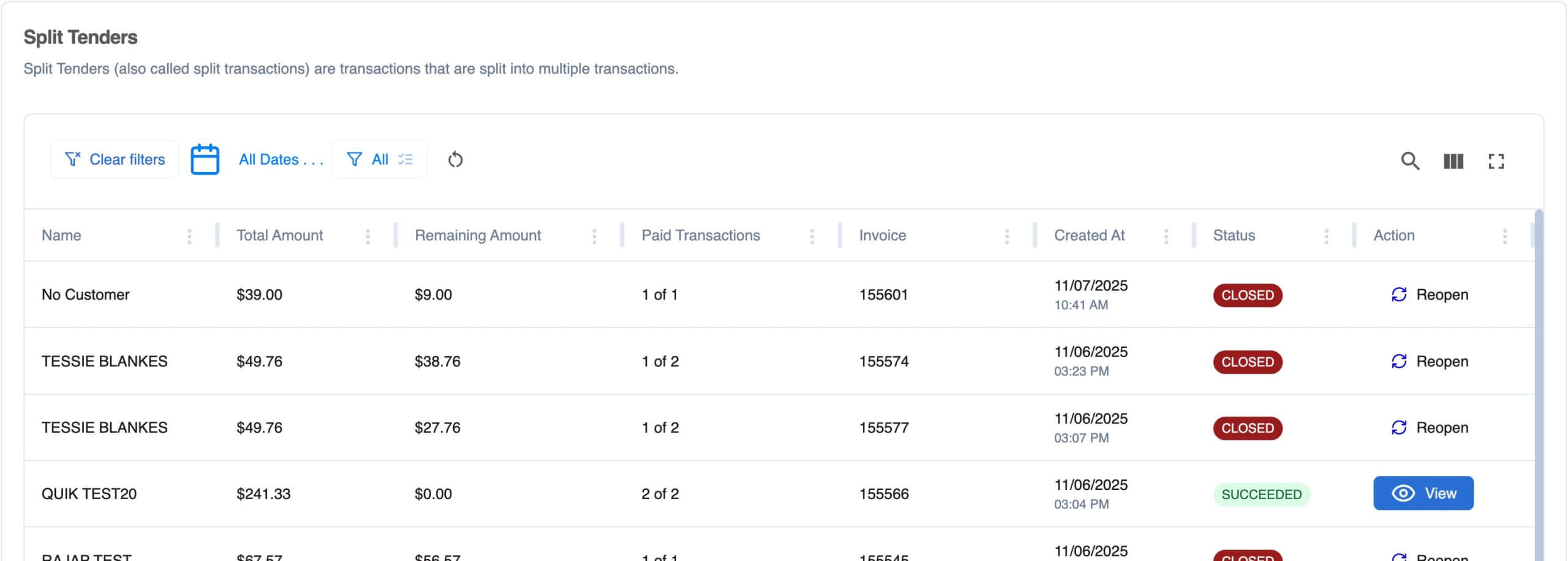Viewport: 1568px width, 561px height.
Task: Open the table search magnifier
Action: click(1409, 161)
